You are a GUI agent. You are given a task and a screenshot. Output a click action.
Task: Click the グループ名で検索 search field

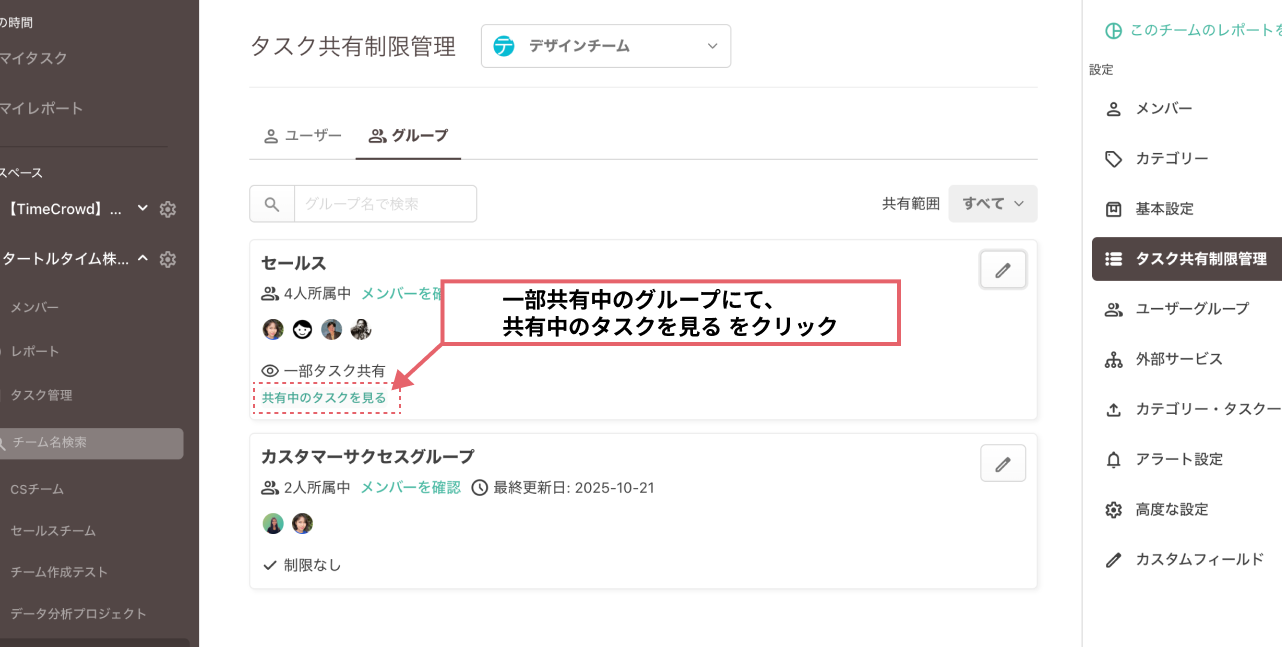point(384,203)
